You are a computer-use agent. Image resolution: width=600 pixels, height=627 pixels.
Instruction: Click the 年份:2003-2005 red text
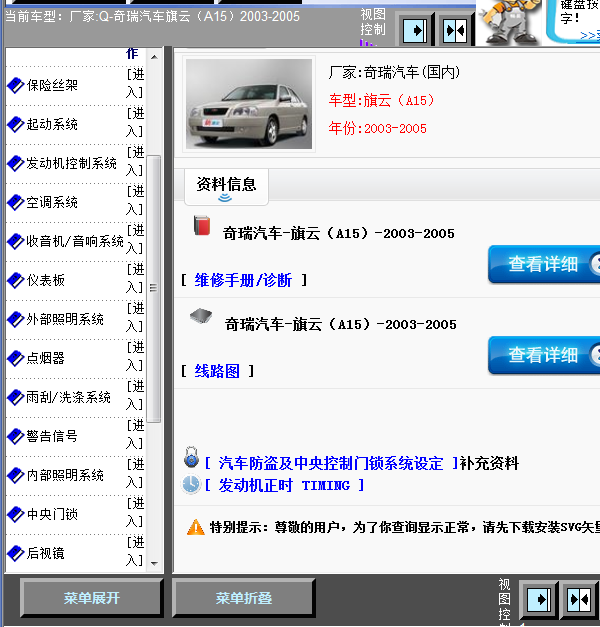[x=378, y=128]
